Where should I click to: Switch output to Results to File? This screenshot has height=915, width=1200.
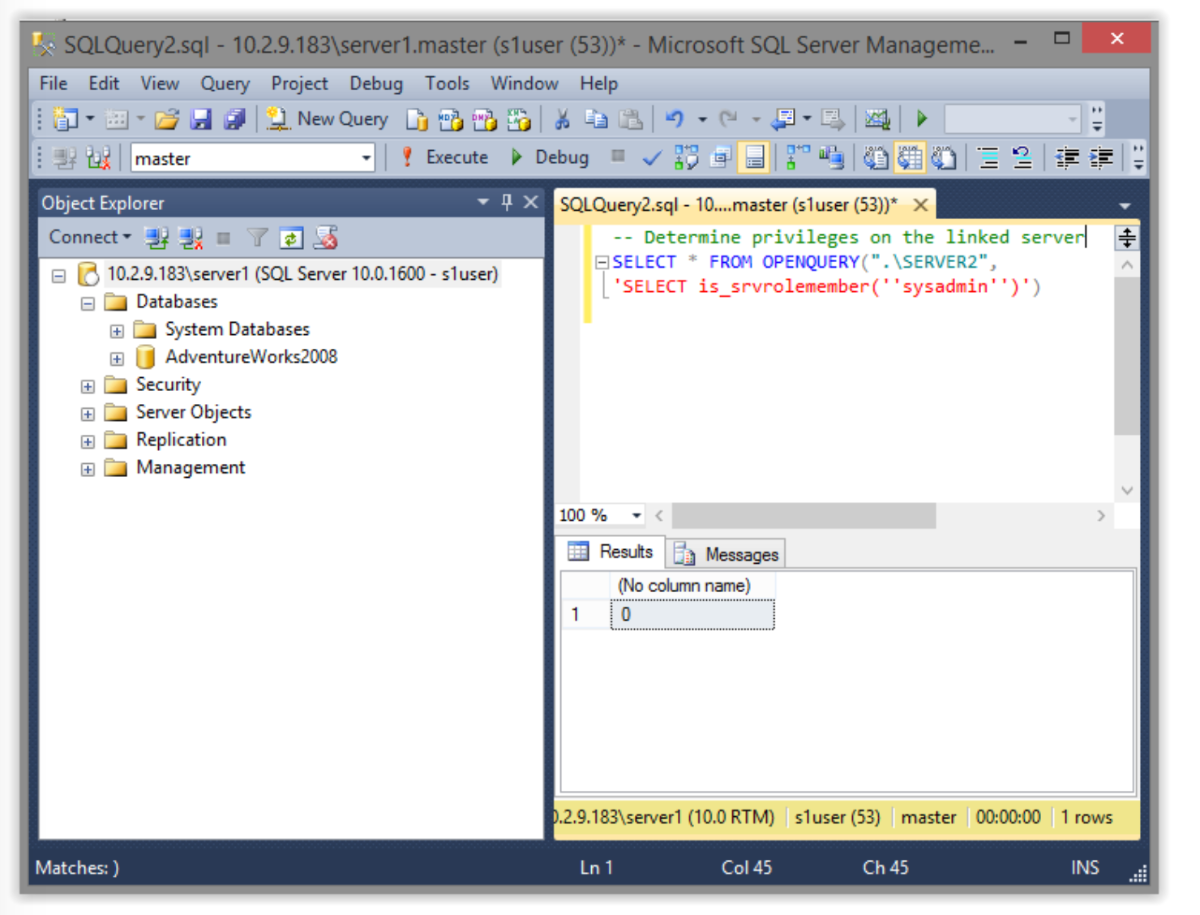[x=943, y=158]
